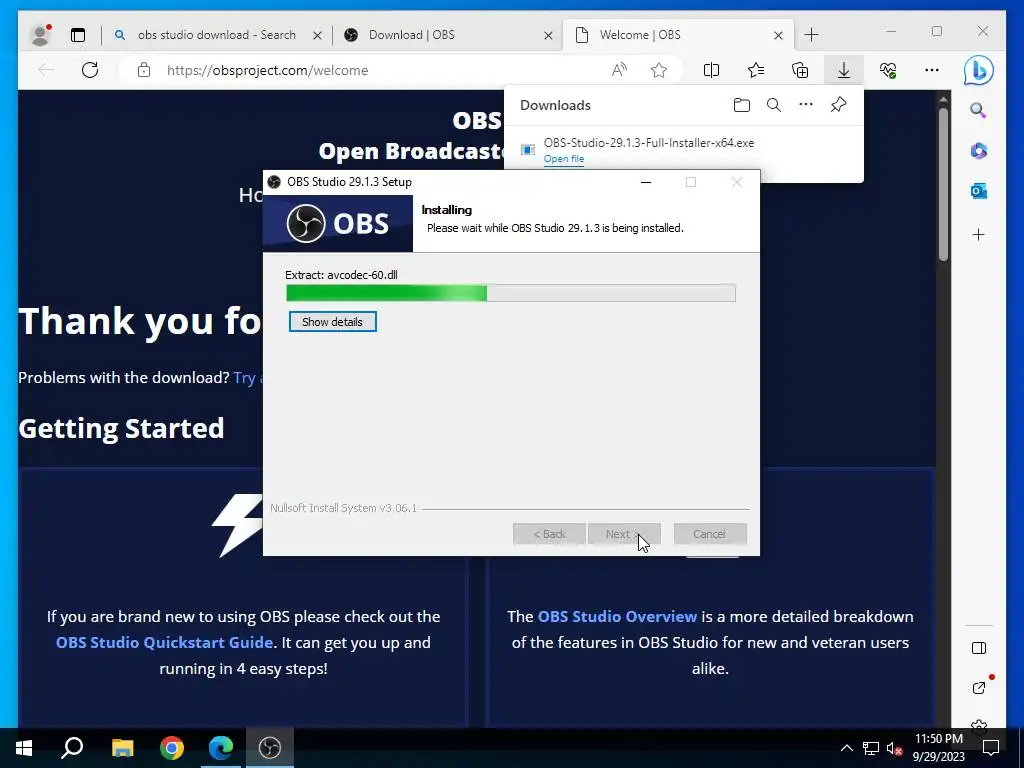Open the Bing chat sidebar icon

coord(978,71)
